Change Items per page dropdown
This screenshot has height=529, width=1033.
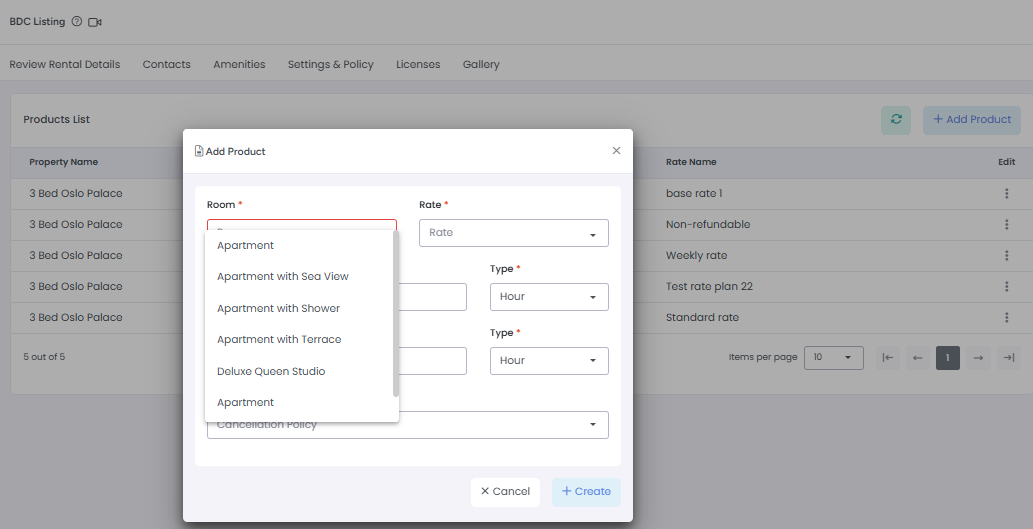click(x=833, y=358)
